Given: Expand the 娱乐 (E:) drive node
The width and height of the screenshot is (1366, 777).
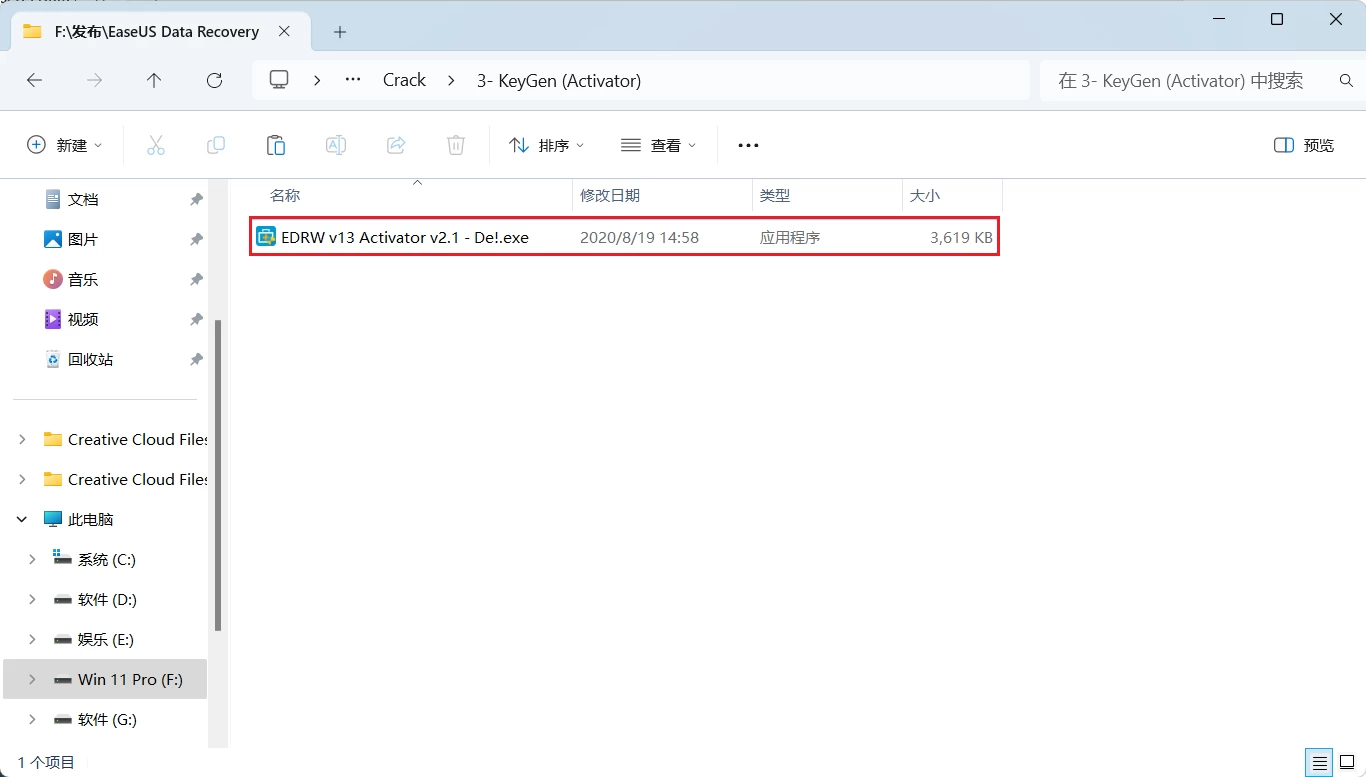Looking at the screenshot, I should (x=32, y=640).
